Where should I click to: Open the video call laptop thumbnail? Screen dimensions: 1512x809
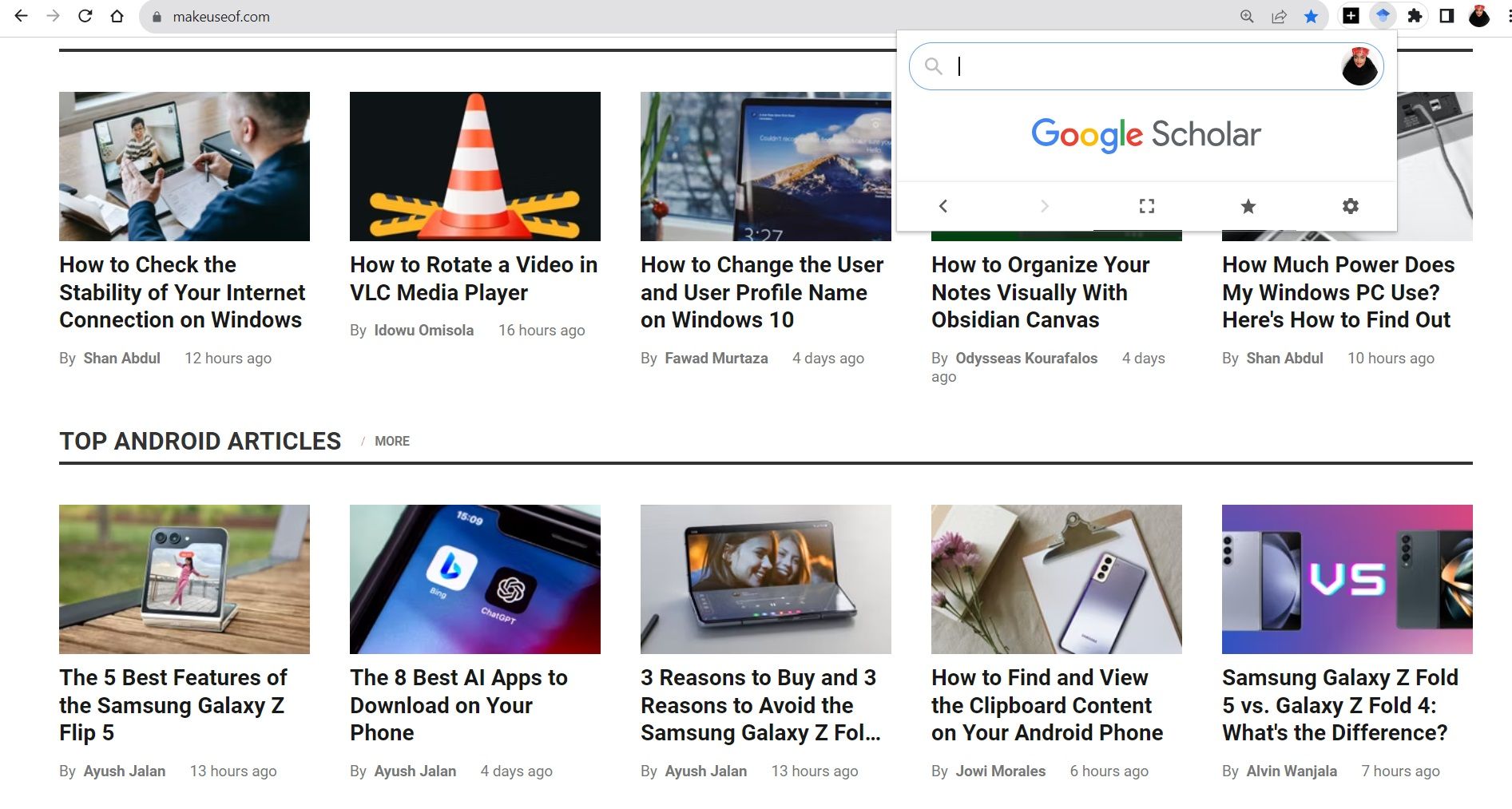click(x=185, y=166)
